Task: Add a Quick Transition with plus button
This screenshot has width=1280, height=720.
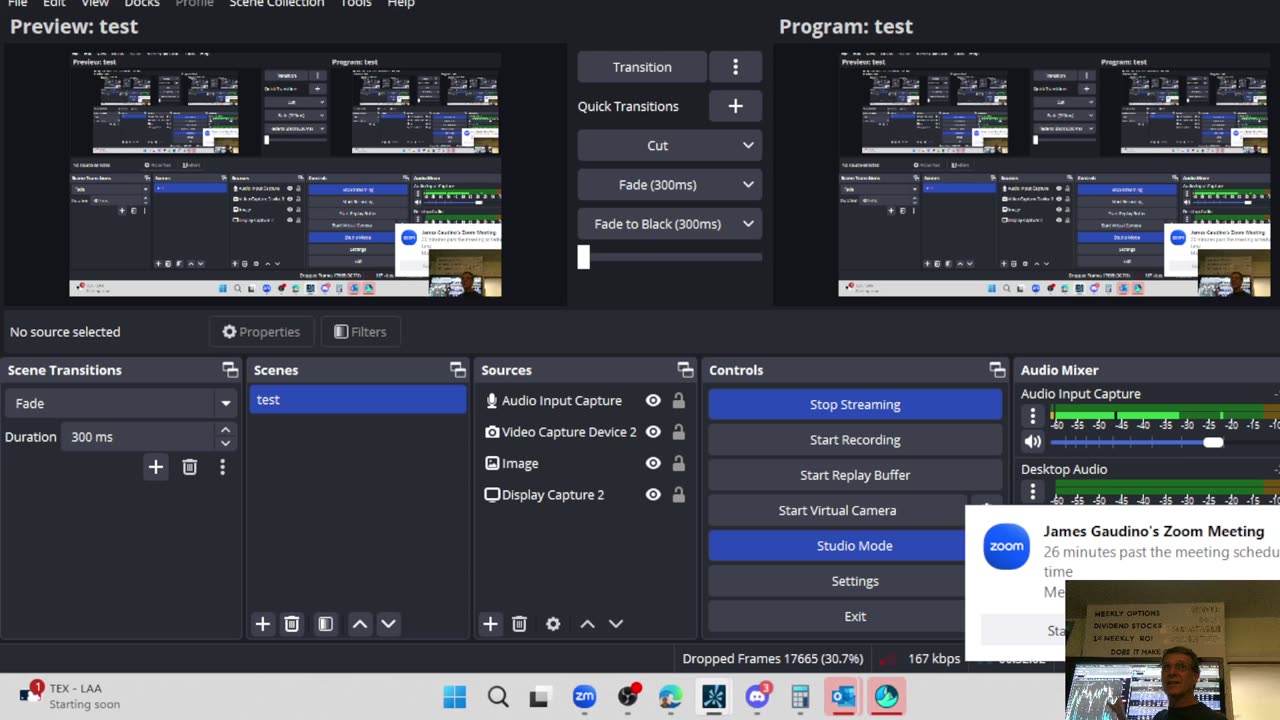Action: pos(735,106)
